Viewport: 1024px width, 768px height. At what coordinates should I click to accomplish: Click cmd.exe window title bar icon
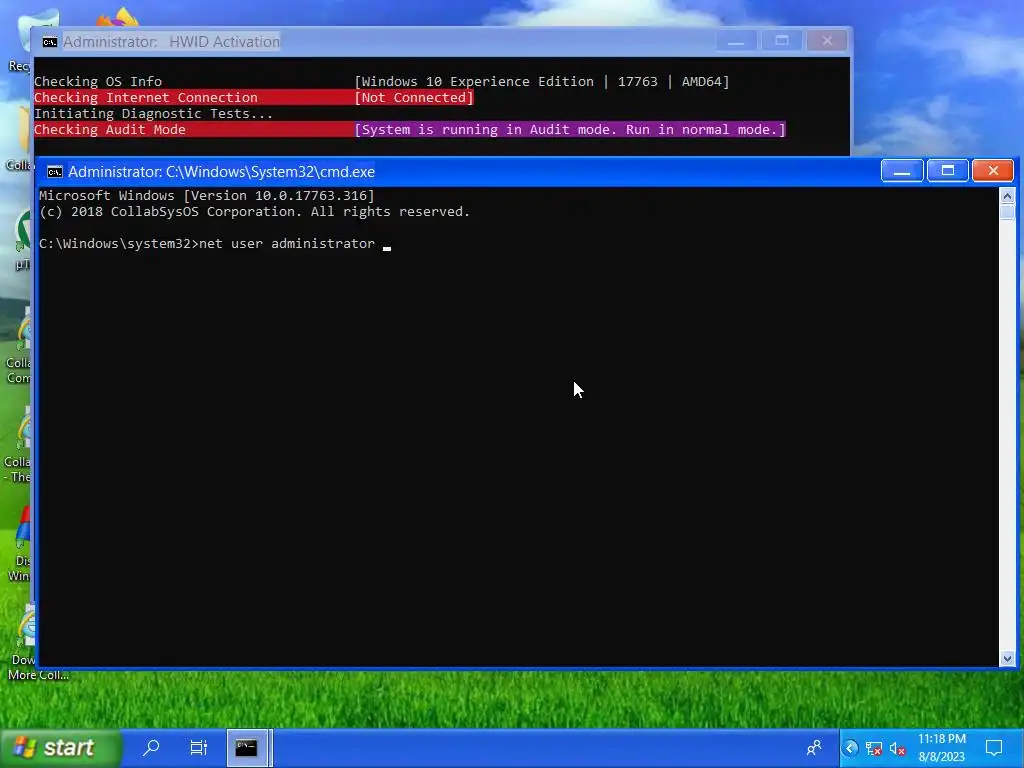coord(55,172)
